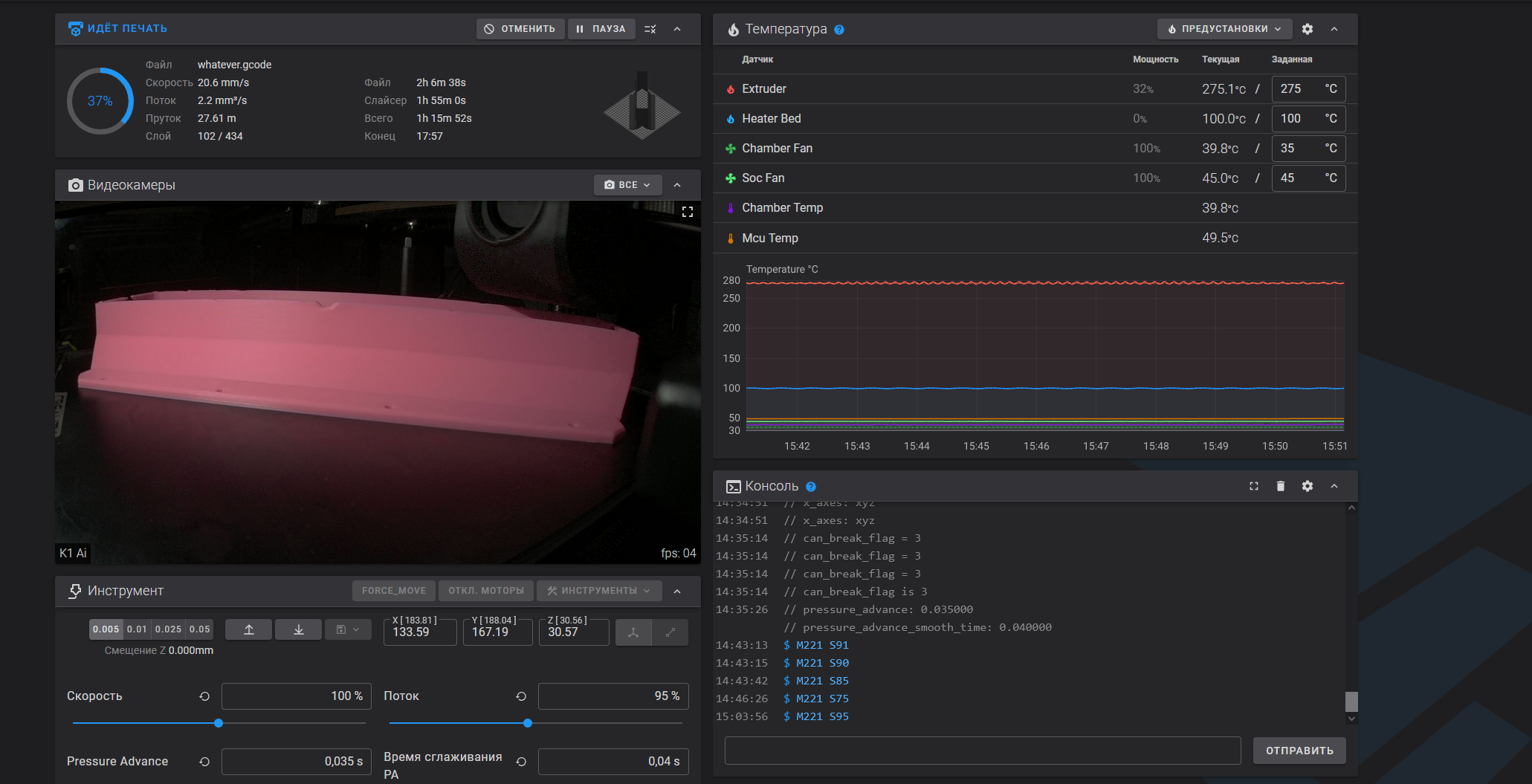Open the camera selector ВСЕ dropdown
This screenshot has height=784, width=1532.
click(x=627, y=185)
